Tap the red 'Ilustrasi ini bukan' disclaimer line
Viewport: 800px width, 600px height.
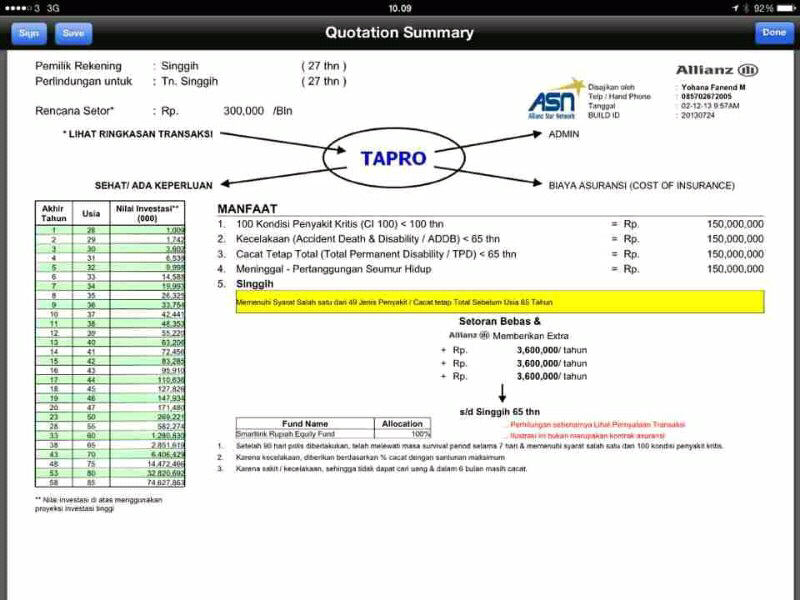point(587,436)
